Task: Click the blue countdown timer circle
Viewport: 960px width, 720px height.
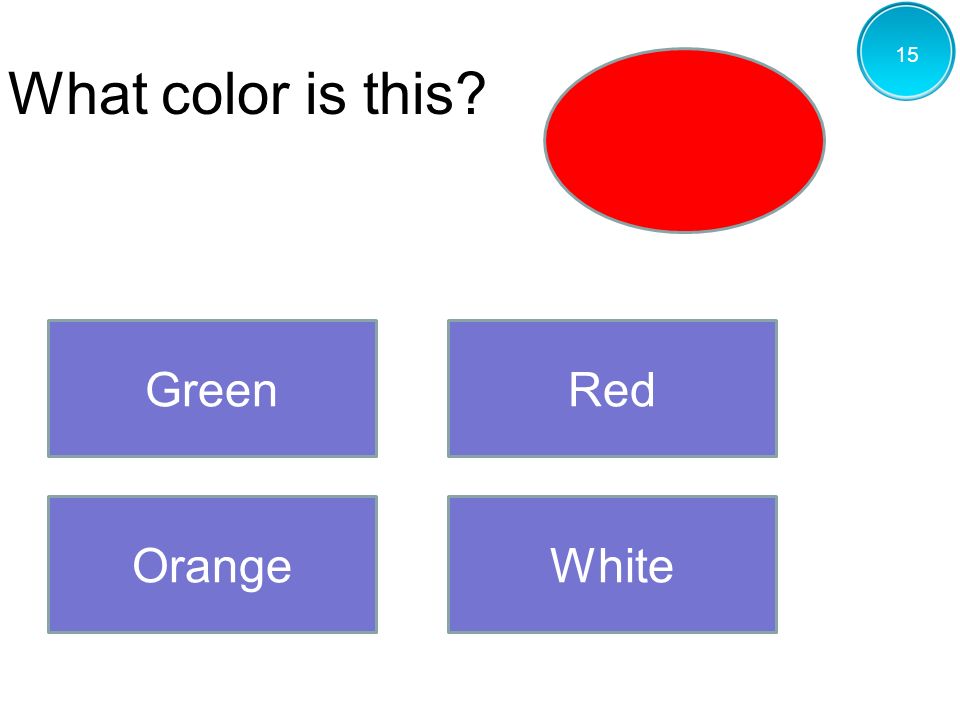Action: (x=906, y=52)
